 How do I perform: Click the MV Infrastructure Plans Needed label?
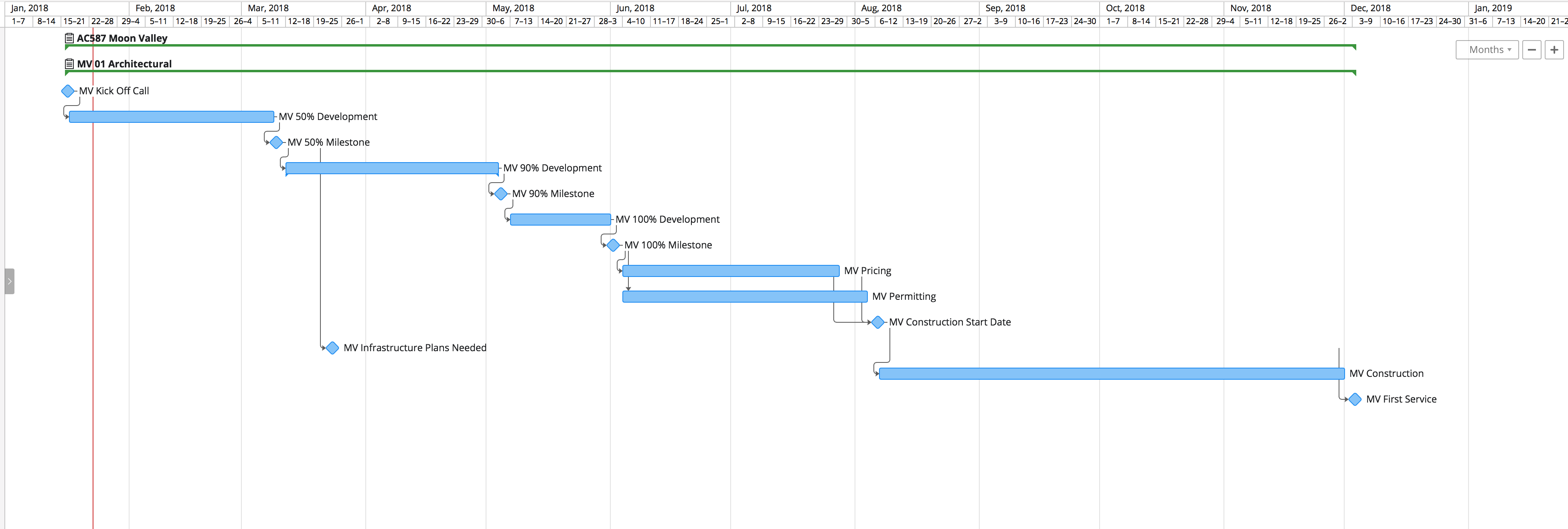point(415,348)
